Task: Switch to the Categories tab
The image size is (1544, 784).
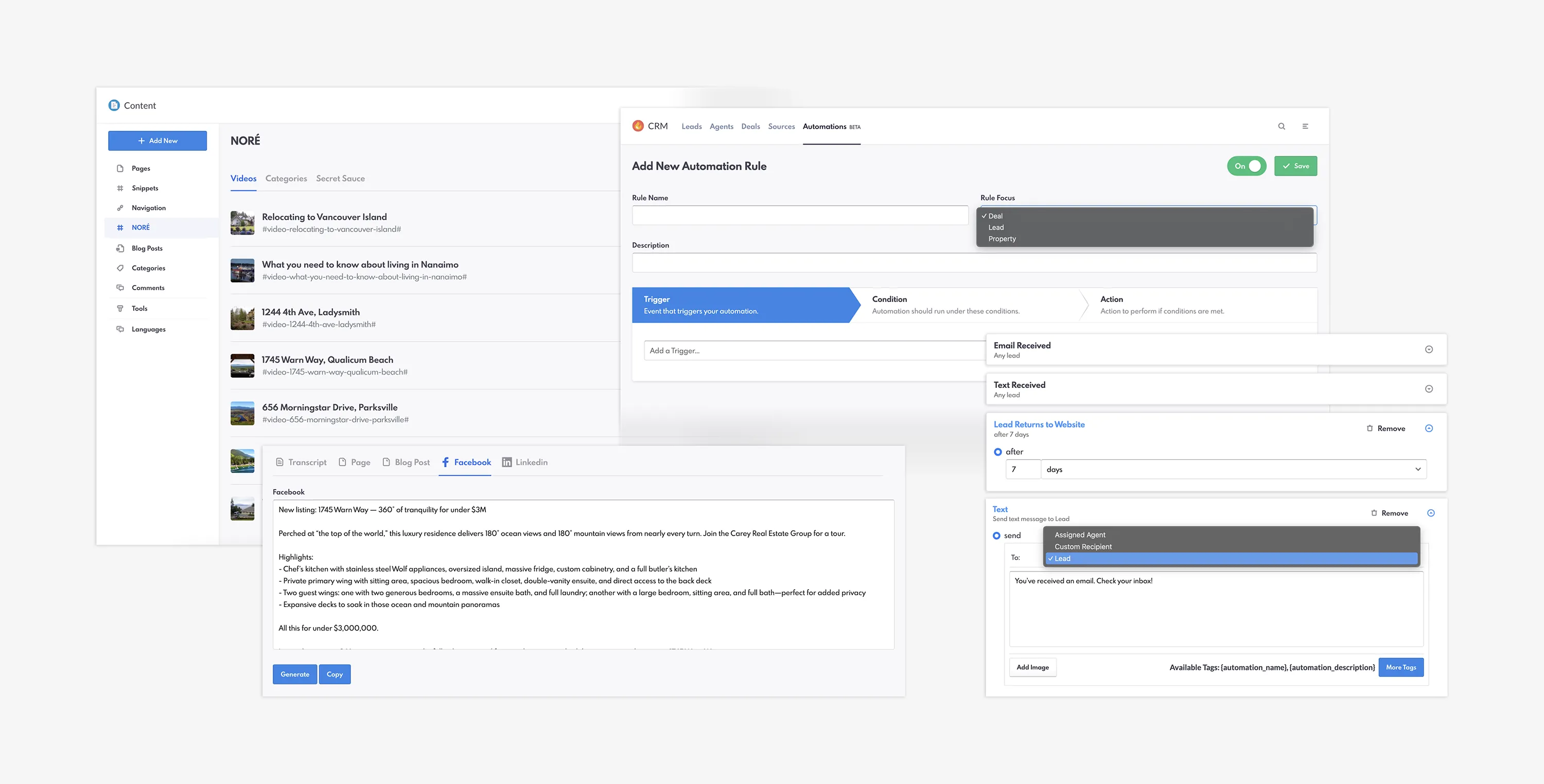Action: point(286,179)
